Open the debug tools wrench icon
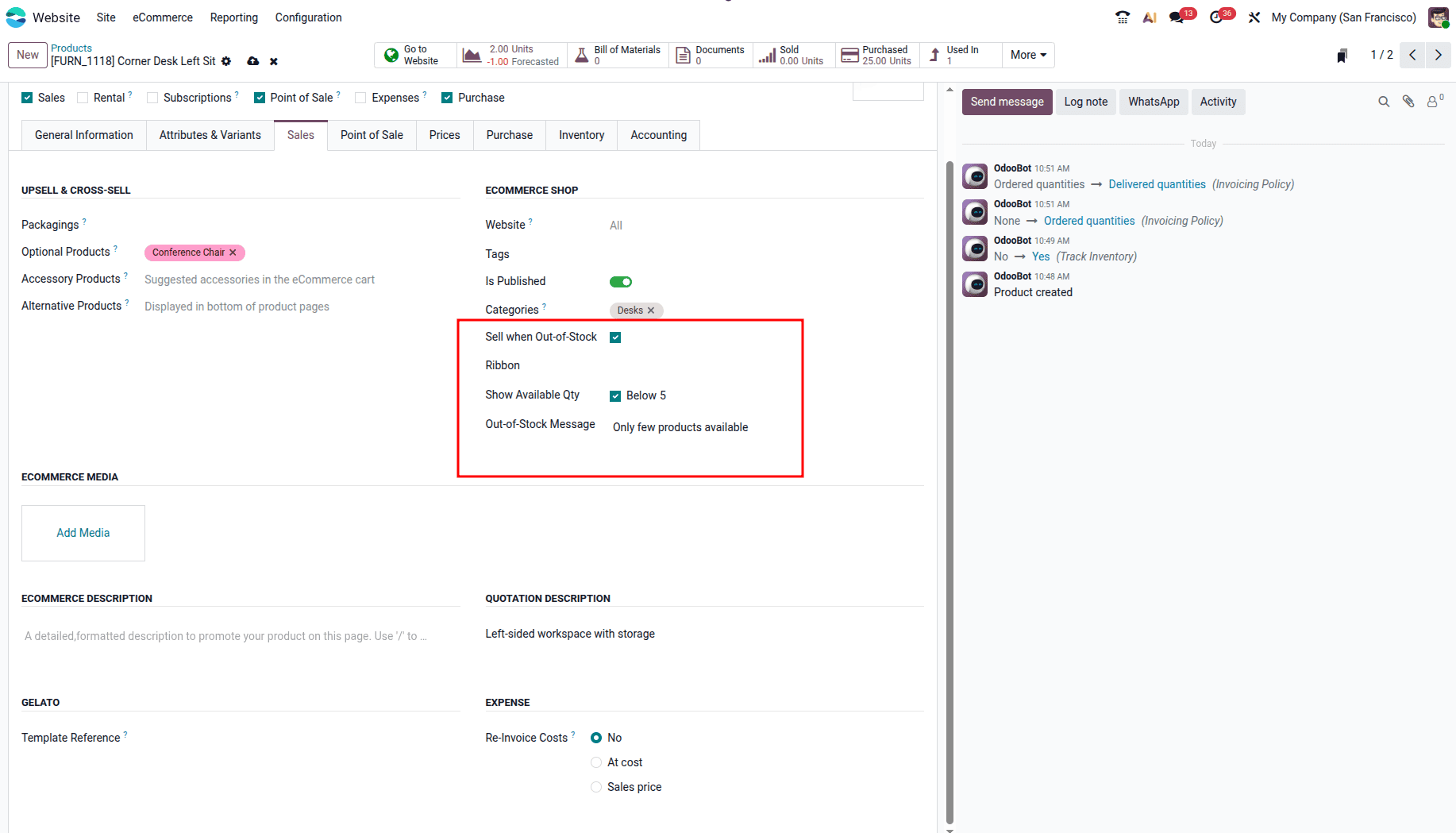Screen dimensions: 1456x833 tap(1254, 17)
